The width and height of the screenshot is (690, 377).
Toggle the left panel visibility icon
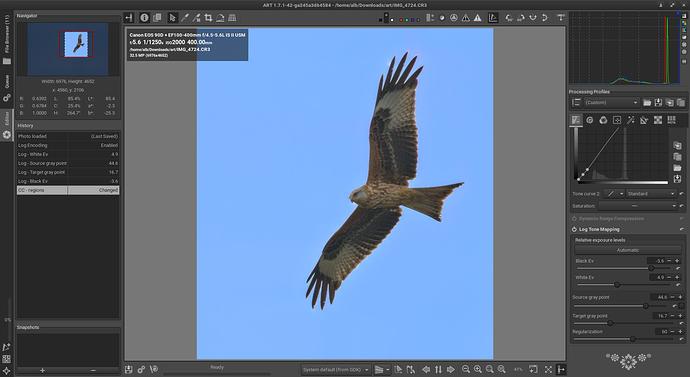128,18
